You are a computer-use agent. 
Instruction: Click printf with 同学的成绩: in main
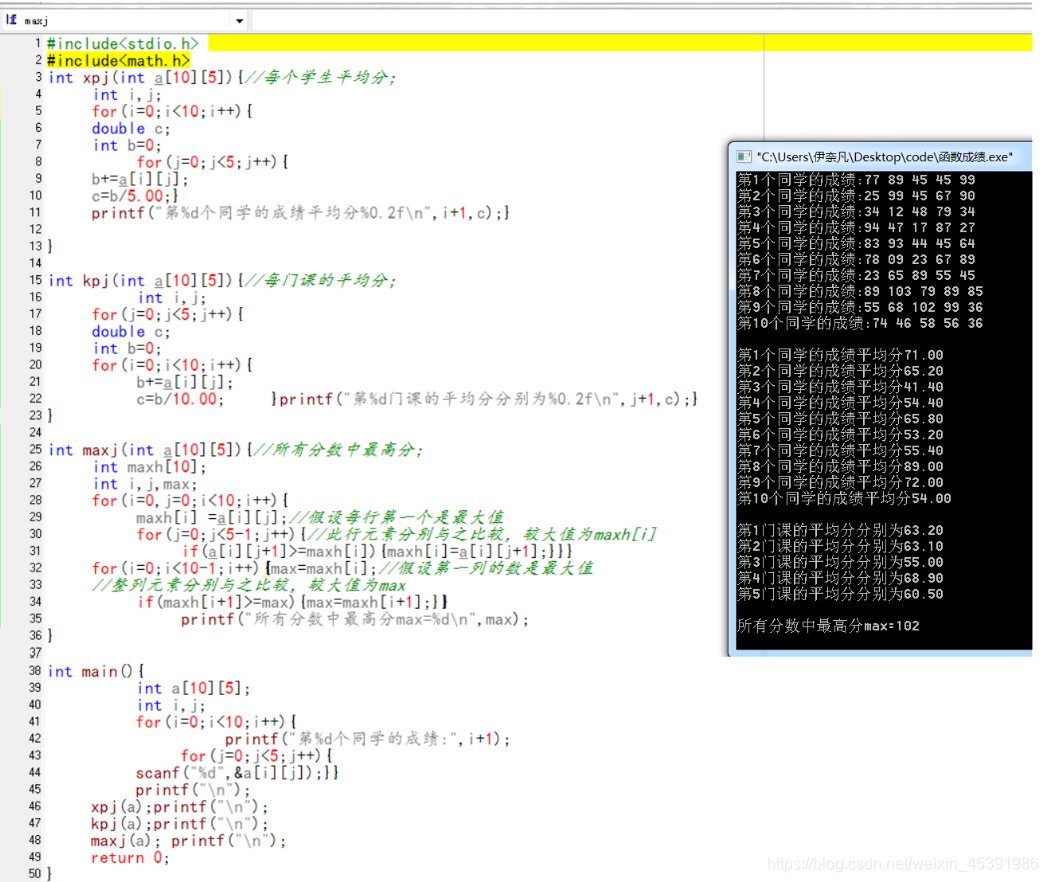[367, 739]
